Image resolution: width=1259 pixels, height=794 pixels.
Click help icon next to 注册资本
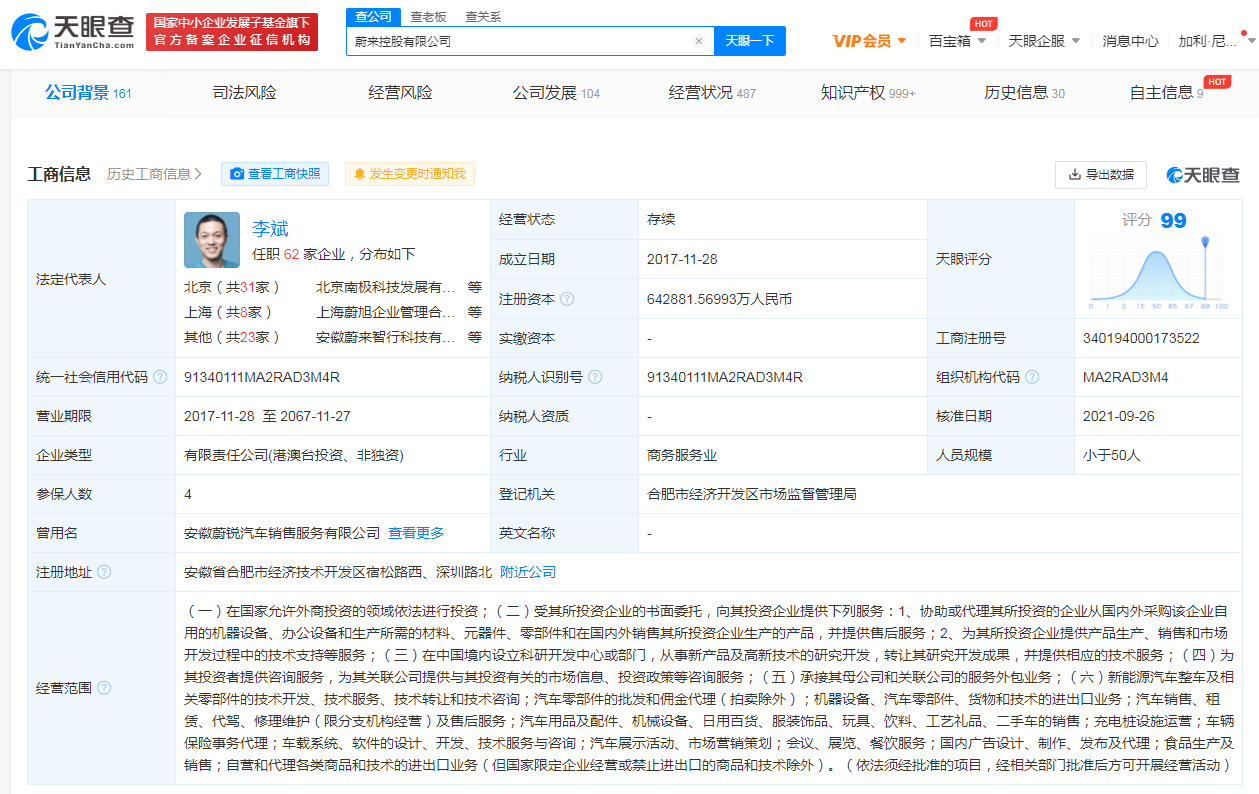(x=567, y=299)
